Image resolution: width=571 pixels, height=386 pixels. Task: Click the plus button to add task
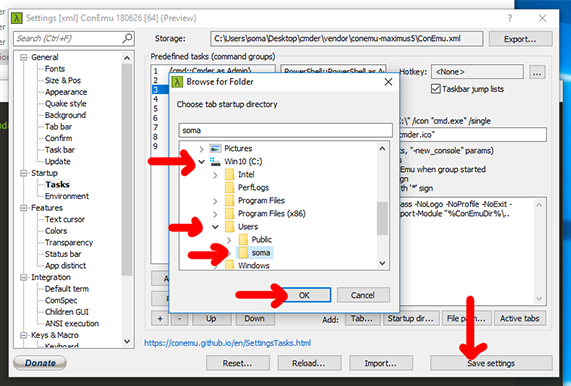pos(160,319)
